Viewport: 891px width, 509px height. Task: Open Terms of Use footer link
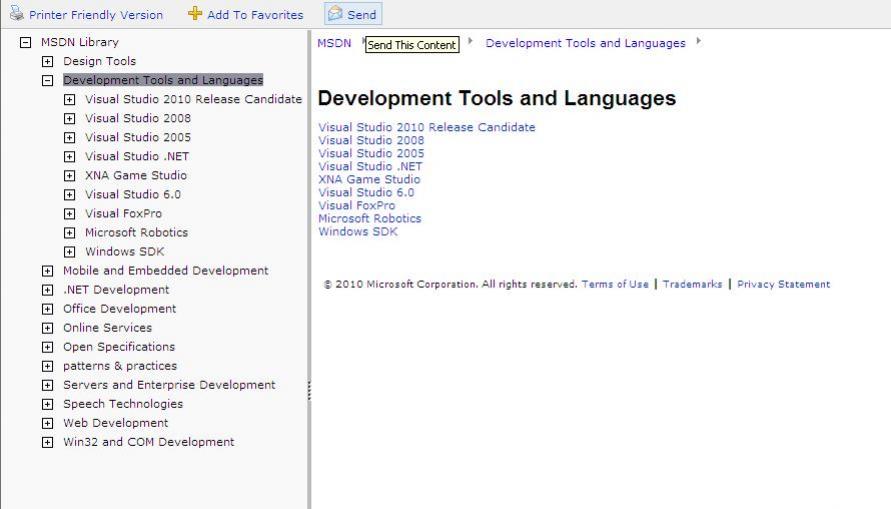click(x=615, y=284)
